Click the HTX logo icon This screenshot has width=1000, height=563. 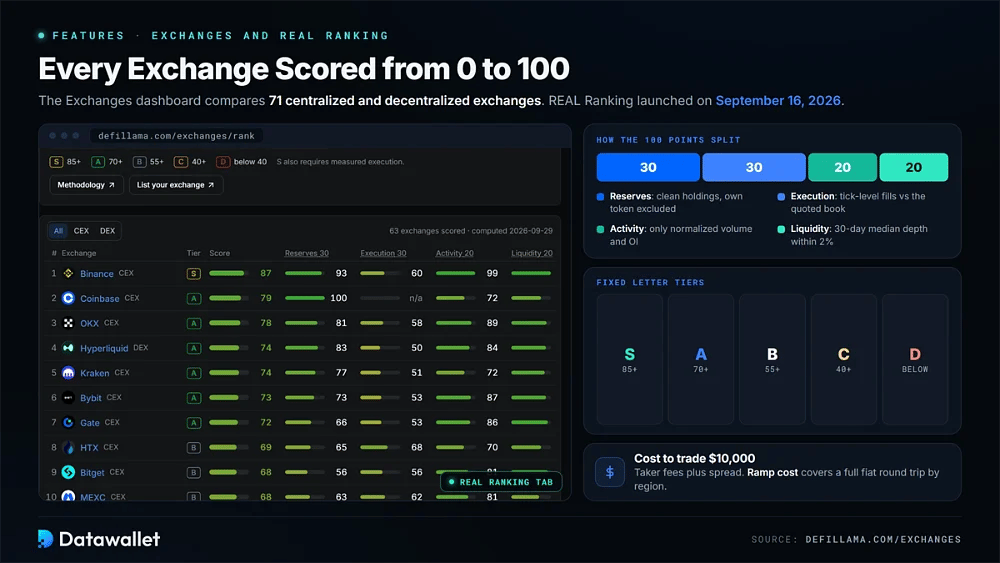(68, 448)
